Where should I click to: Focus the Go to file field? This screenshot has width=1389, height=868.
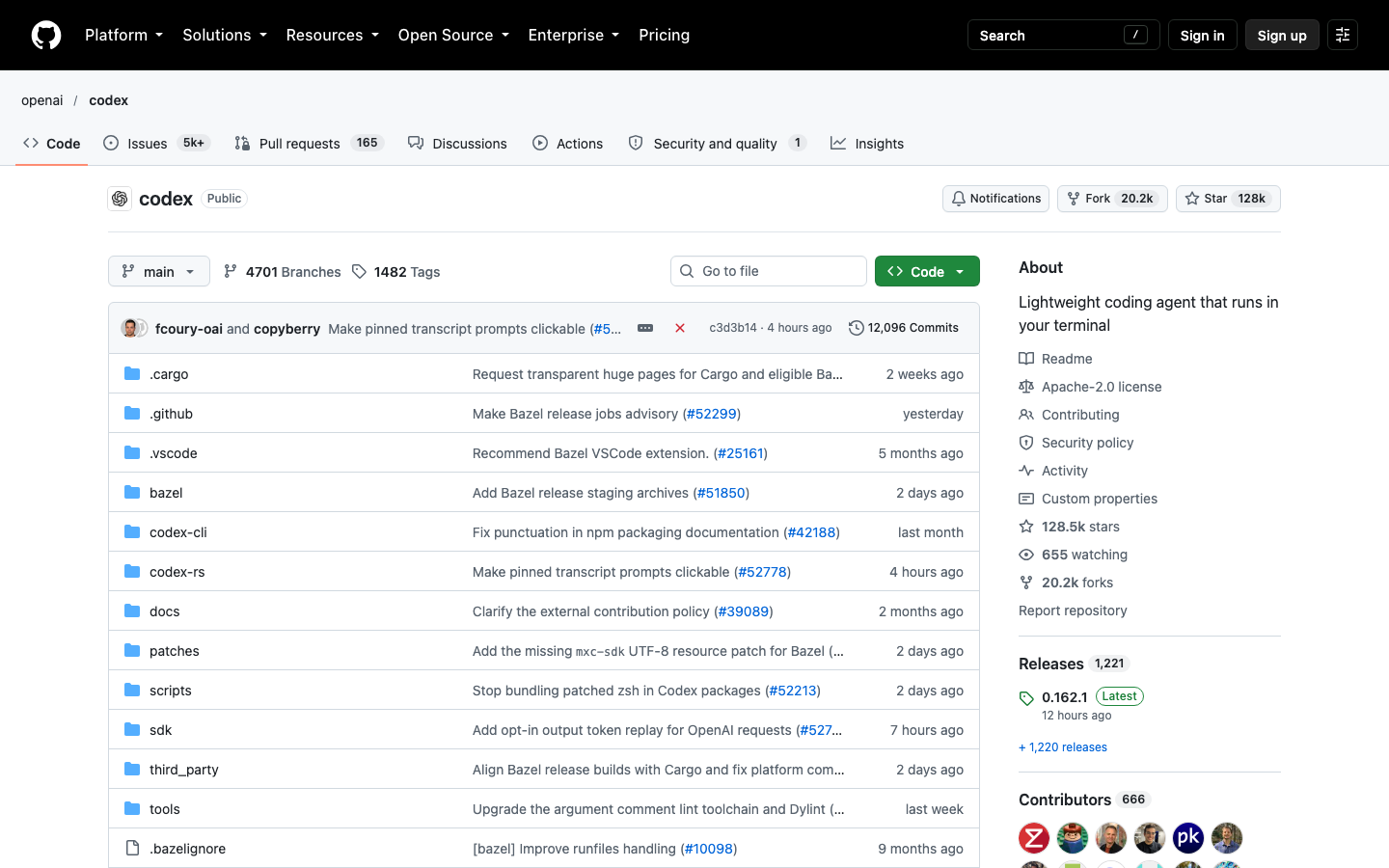pos(769,271)
